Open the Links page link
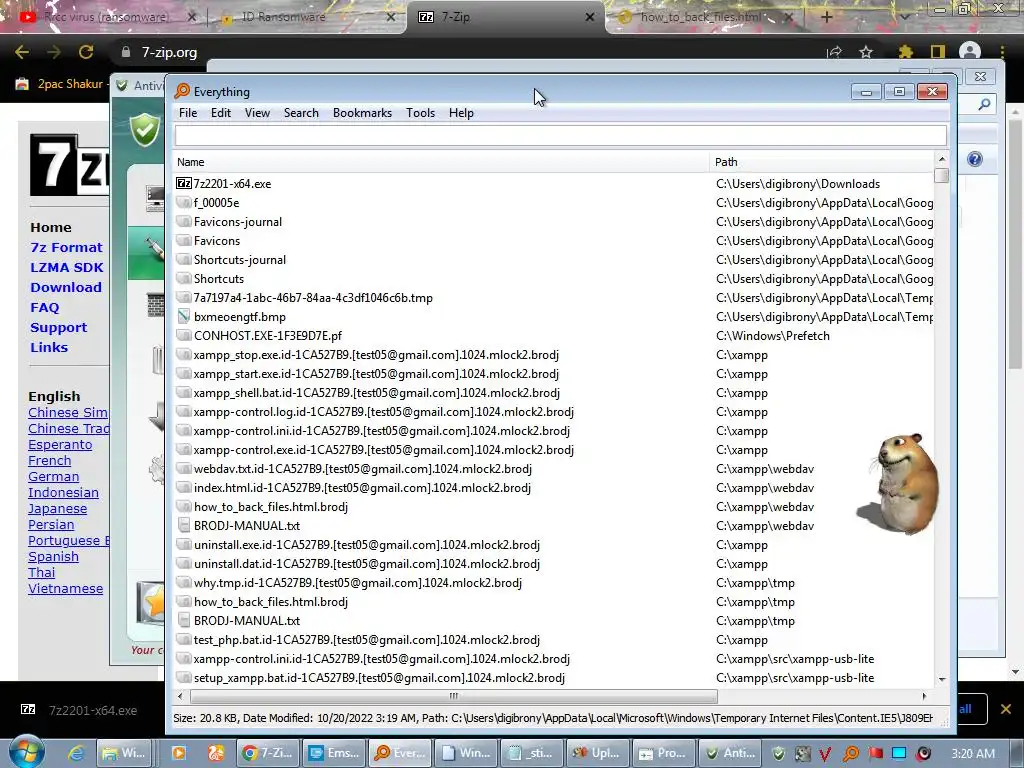 (x=49, y=347)
